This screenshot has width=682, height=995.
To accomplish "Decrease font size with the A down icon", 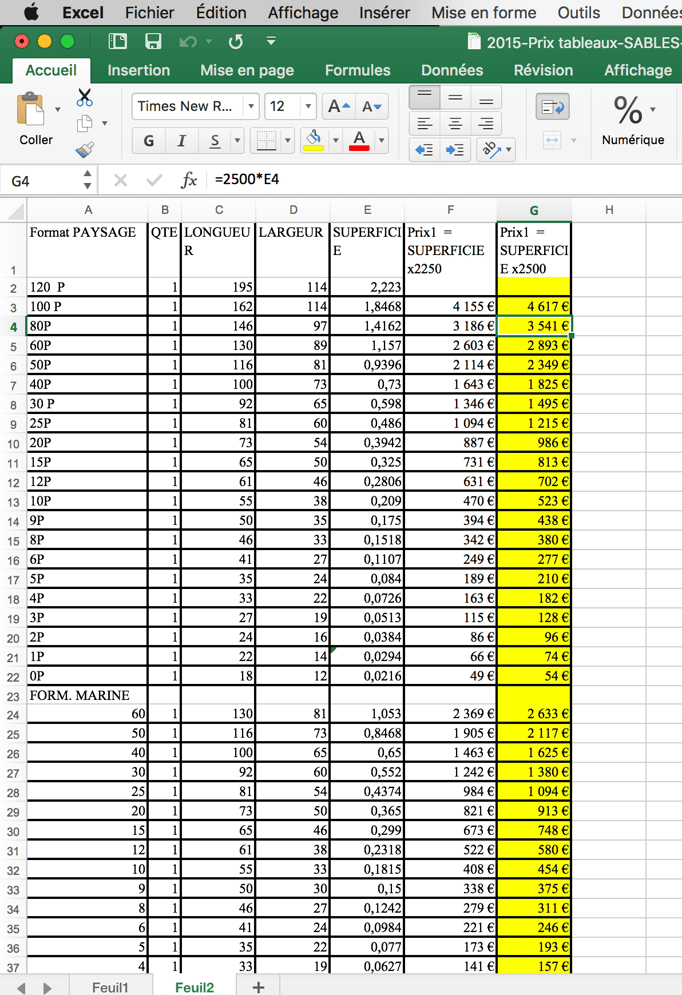I will 372,106.
